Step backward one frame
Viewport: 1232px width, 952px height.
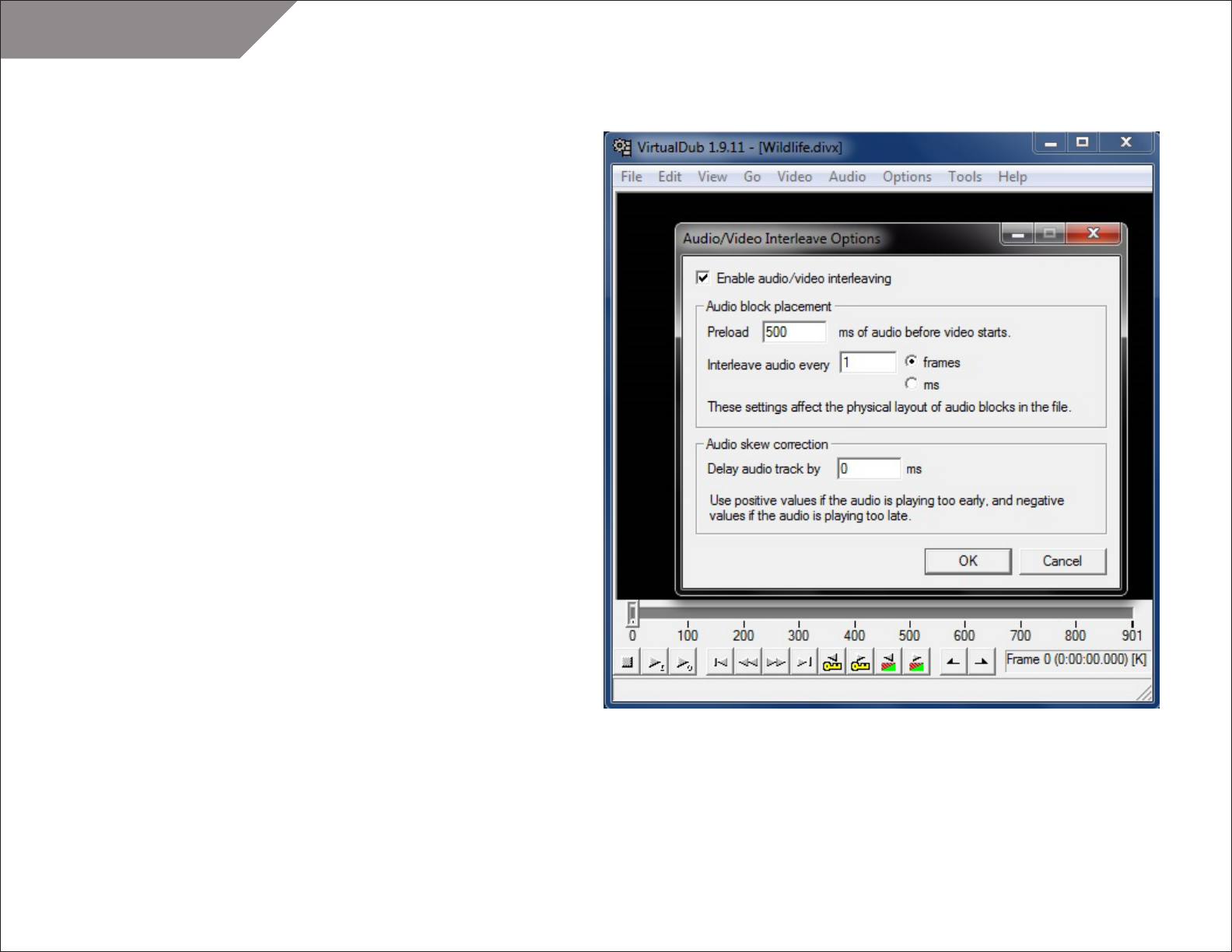(748, 663)
